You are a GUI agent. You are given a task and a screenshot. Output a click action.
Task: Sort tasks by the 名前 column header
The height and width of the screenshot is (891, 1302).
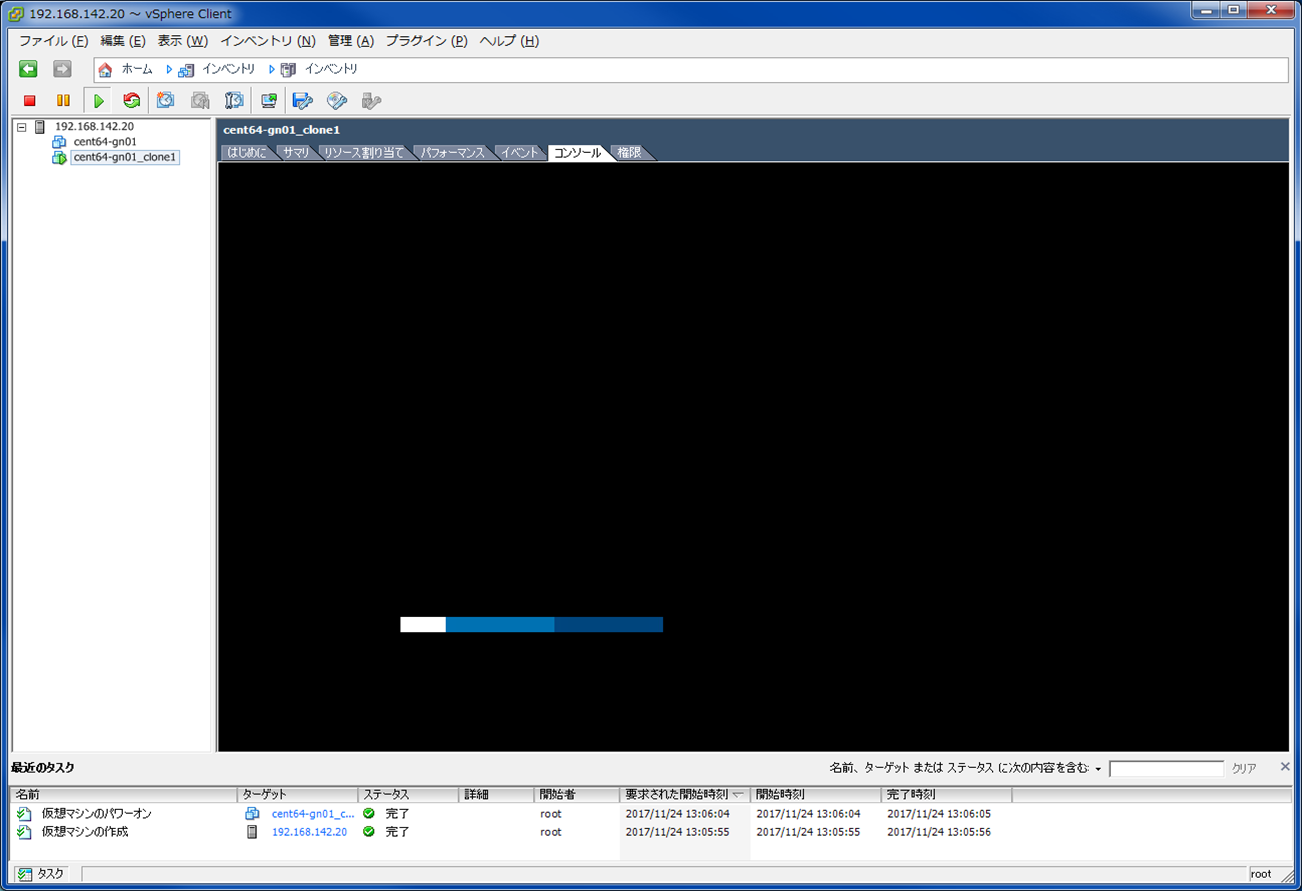124,795
